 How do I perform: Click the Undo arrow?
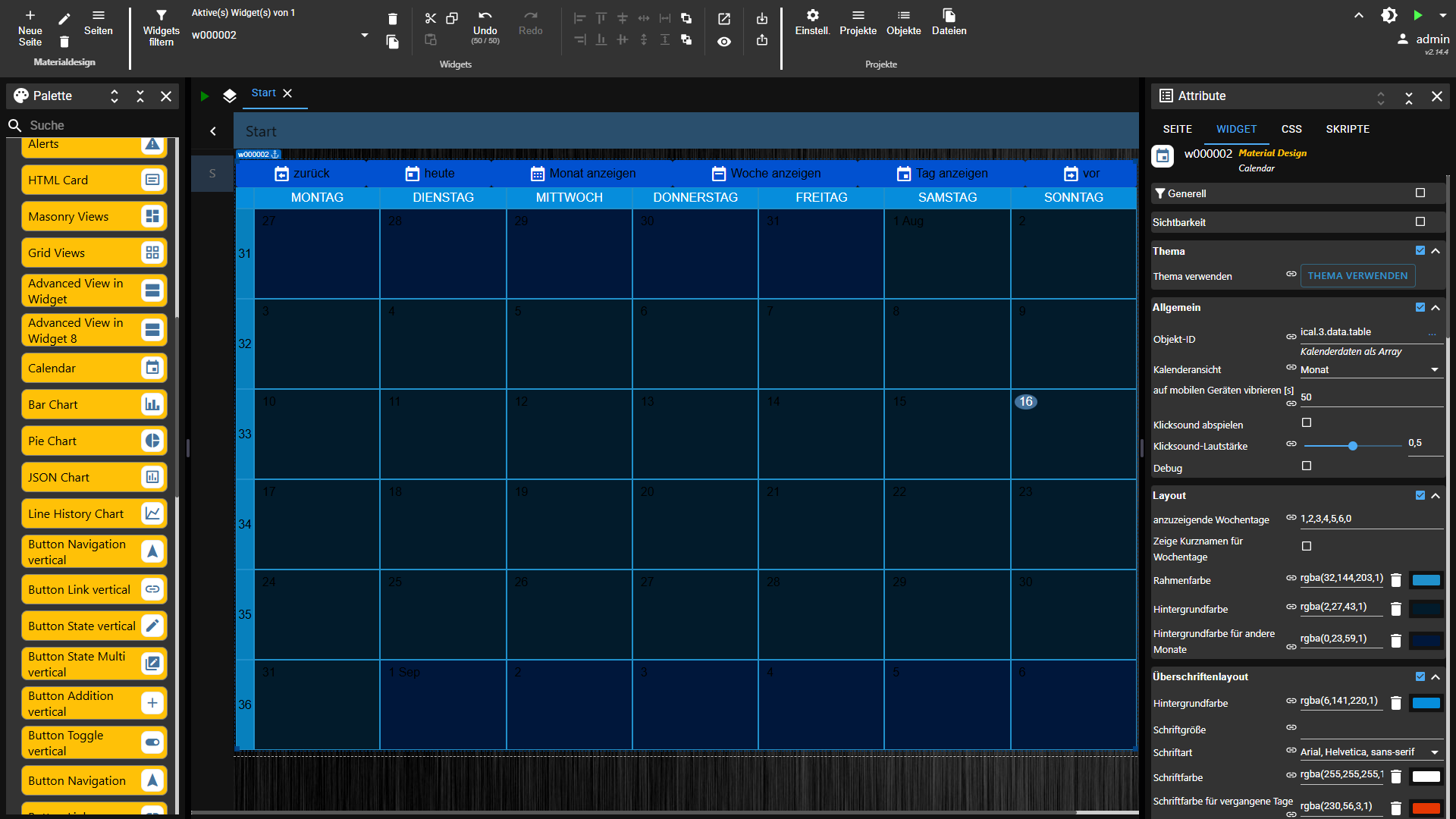(x=485, y=15)
